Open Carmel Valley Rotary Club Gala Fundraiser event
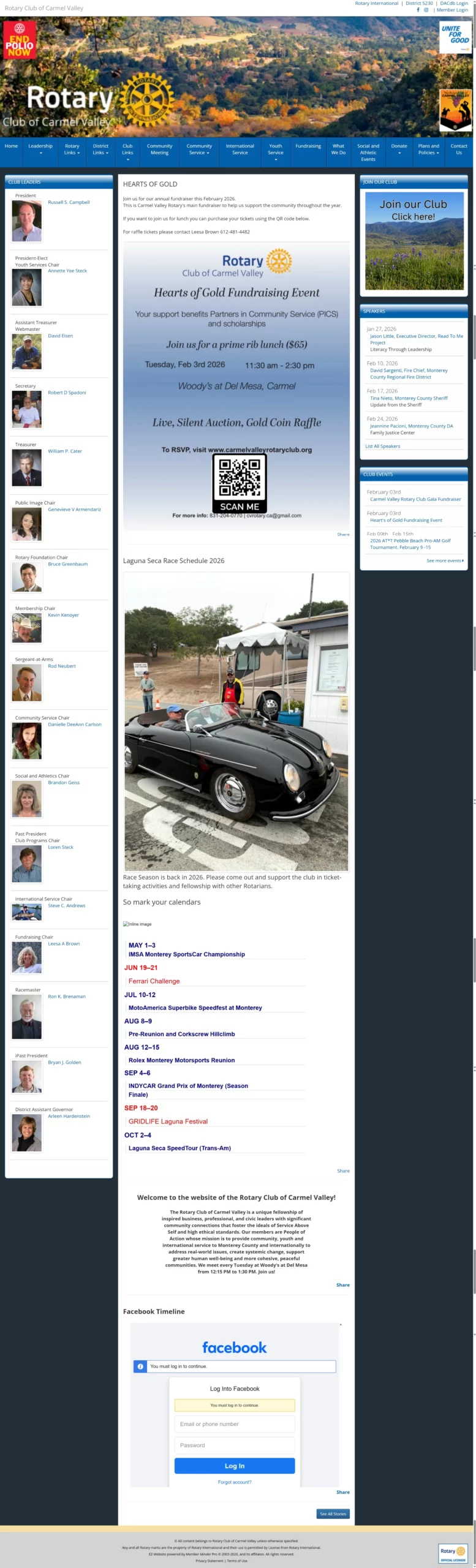 coord(415,499)
